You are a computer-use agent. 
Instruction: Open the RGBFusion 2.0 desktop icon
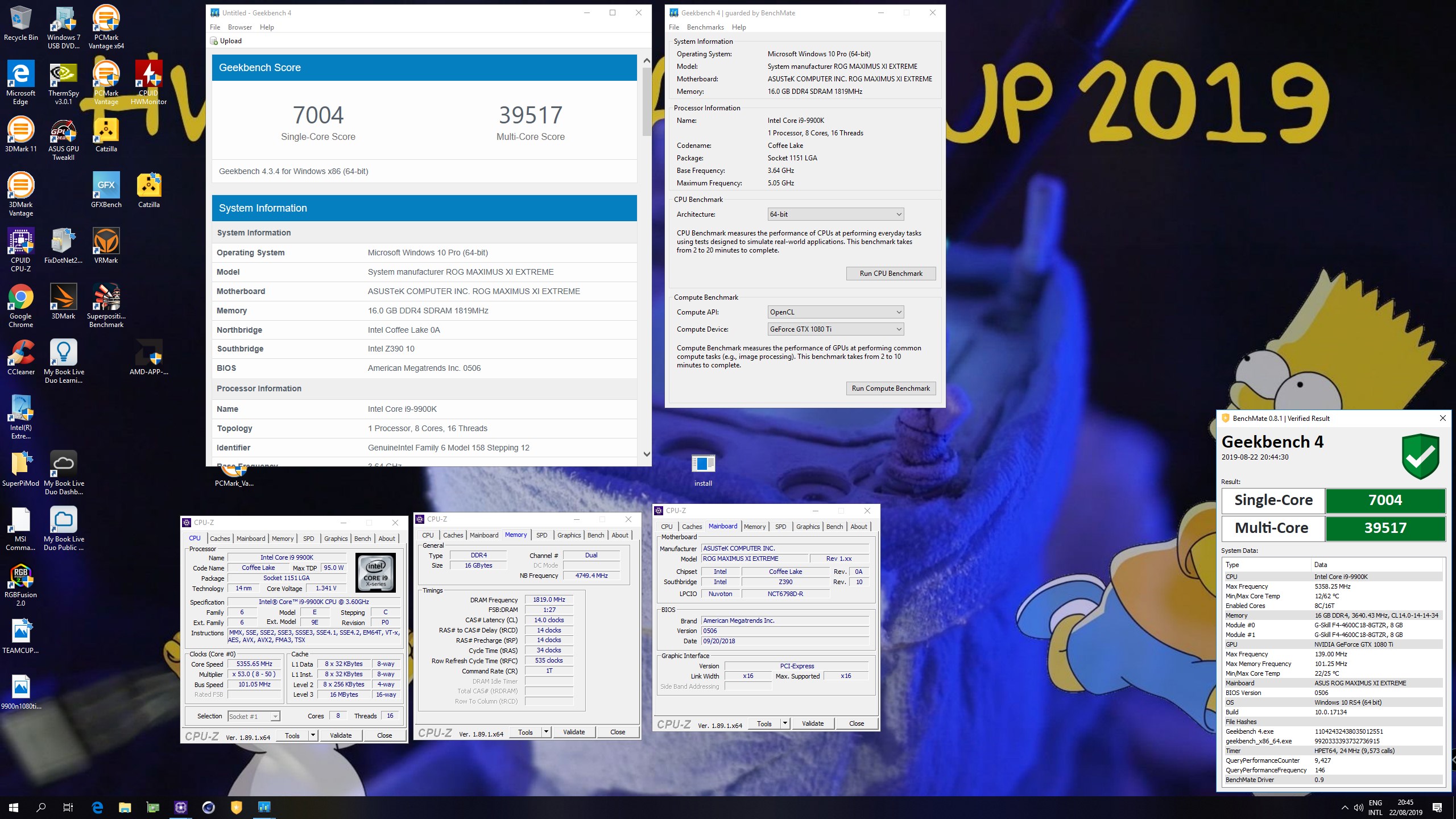(x=20, y=586)
